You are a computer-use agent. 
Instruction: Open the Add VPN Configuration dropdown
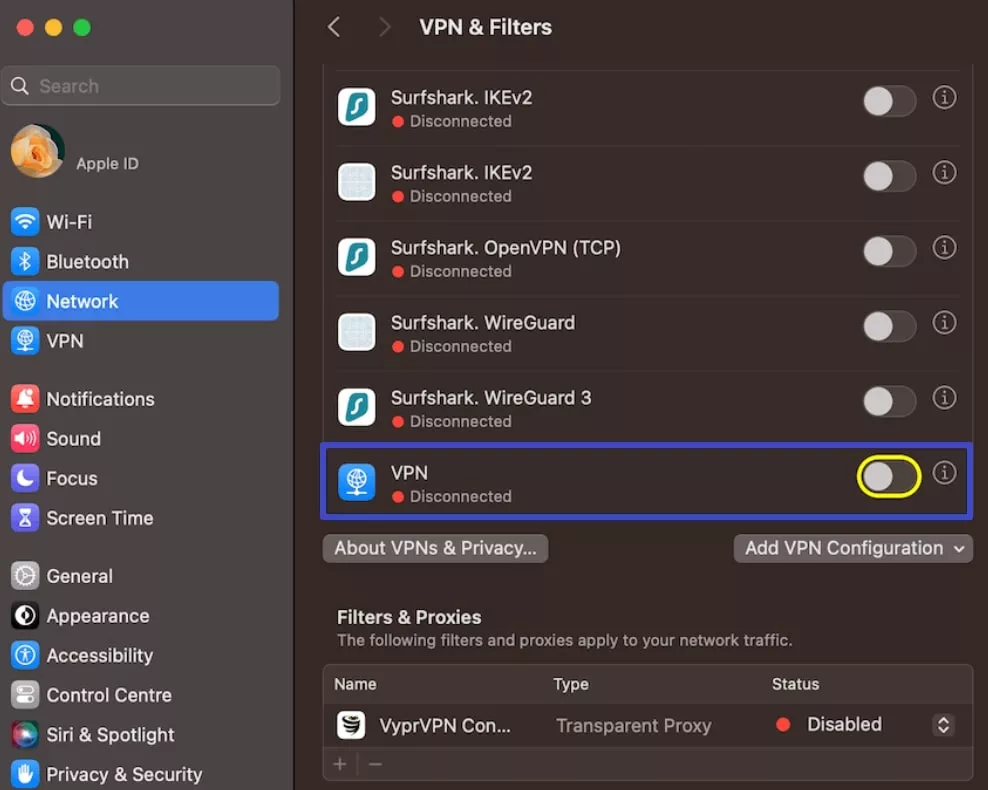(x=853, y=548)
